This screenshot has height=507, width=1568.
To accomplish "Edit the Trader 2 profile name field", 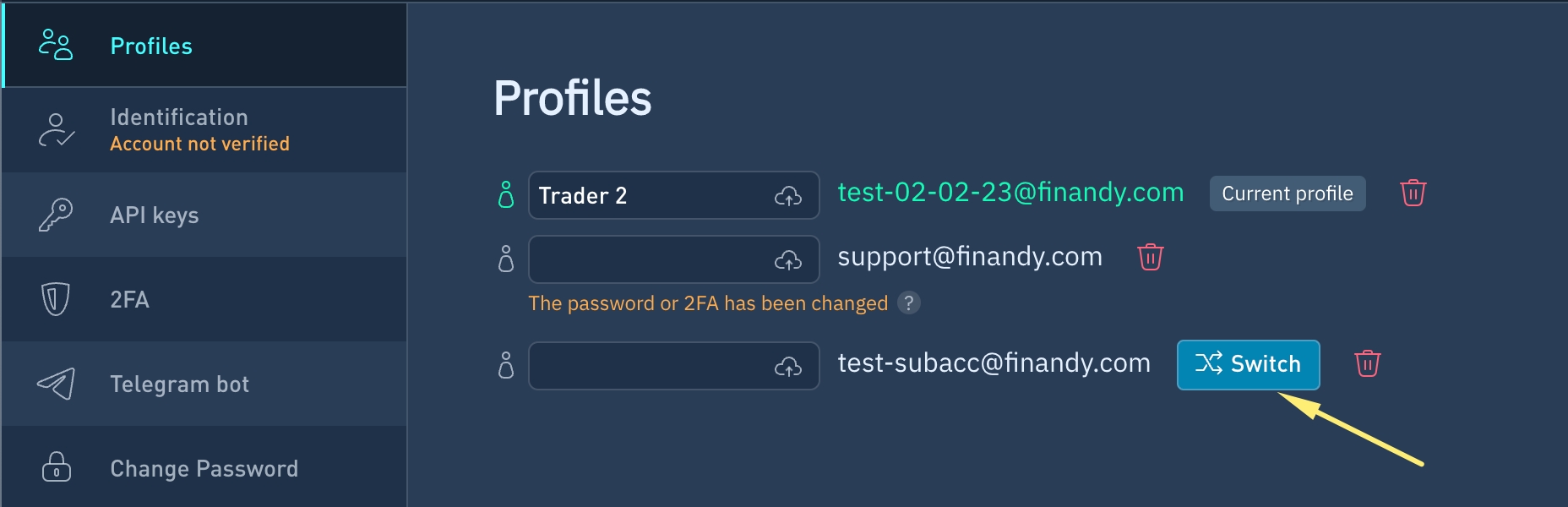I will [673, 195].
